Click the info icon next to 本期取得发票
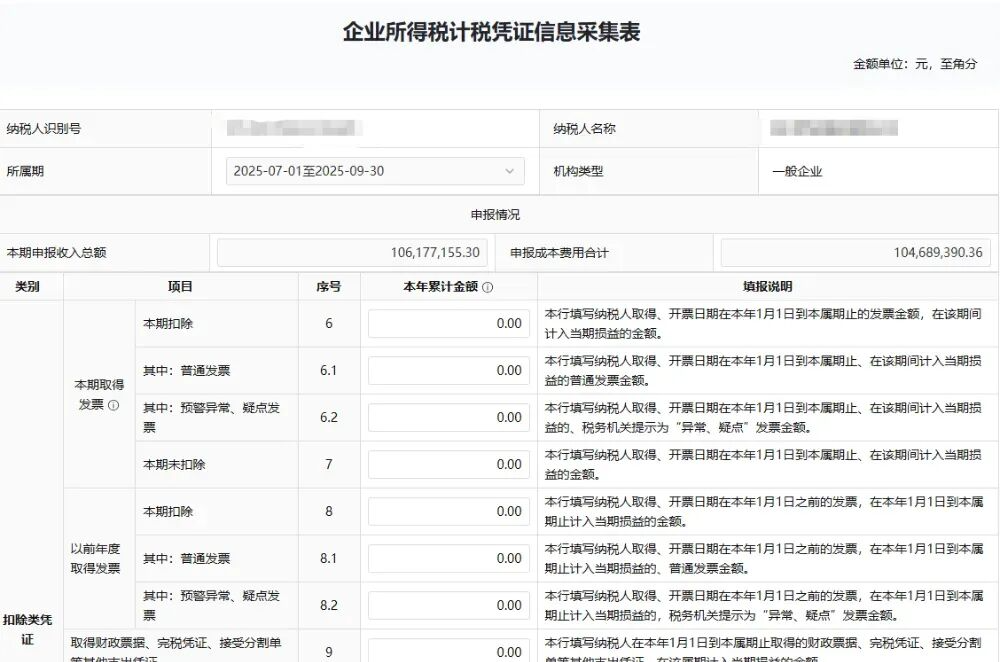The height and width of the screenshot is (662, 1000). click(114, 405)
